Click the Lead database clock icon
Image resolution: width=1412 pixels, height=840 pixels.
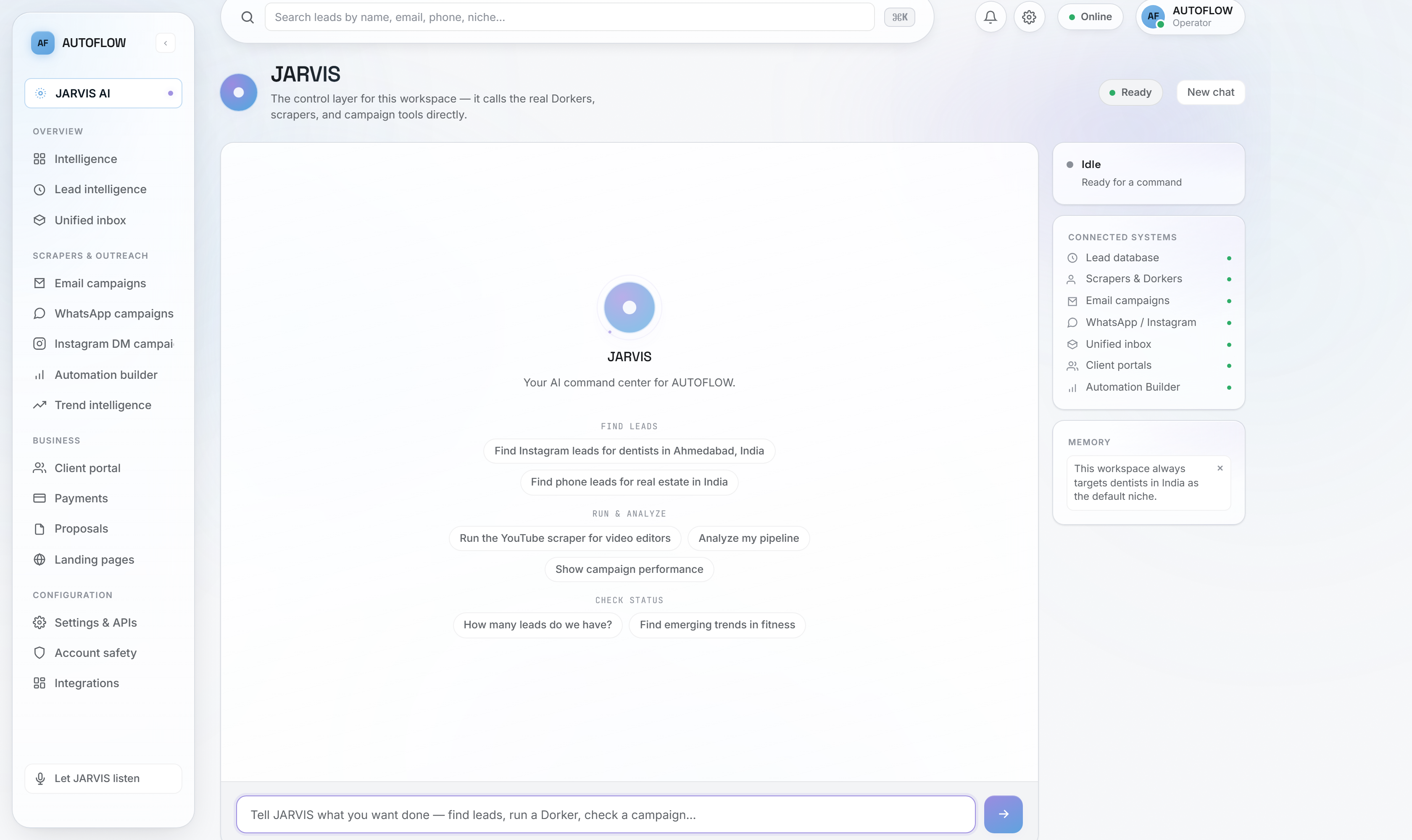point(1072,258)
